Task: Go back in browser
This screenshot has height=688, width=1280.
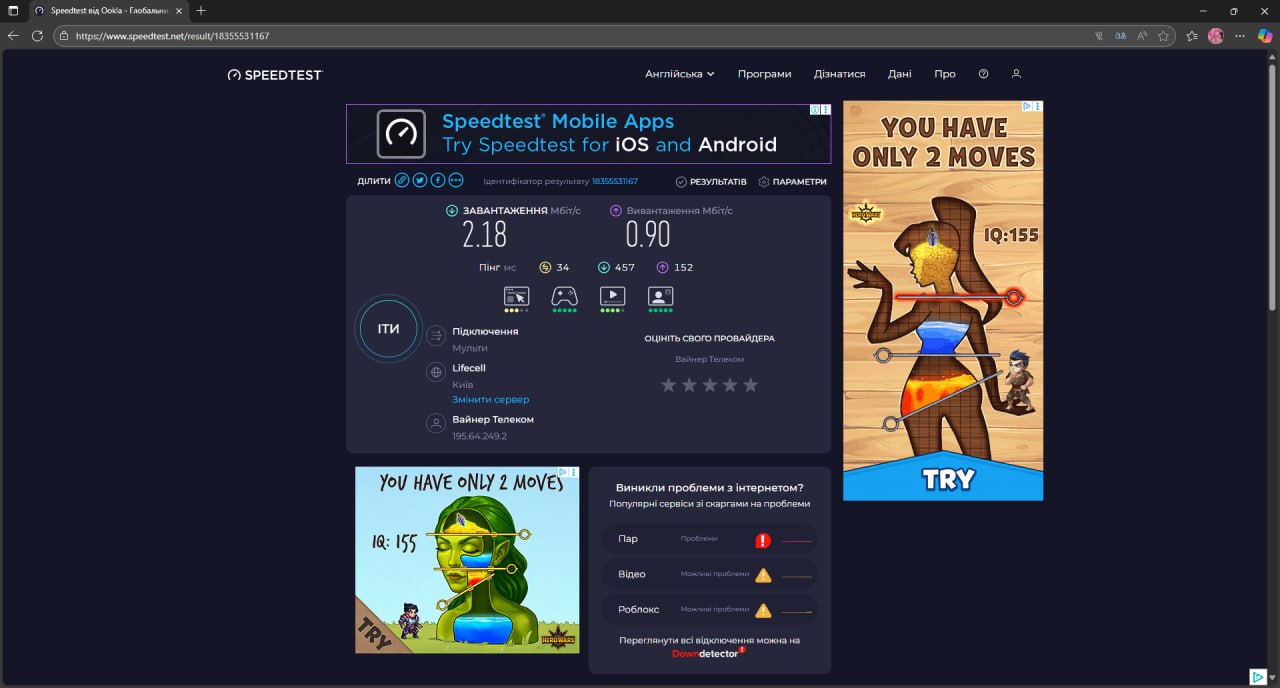Action: 13,35
